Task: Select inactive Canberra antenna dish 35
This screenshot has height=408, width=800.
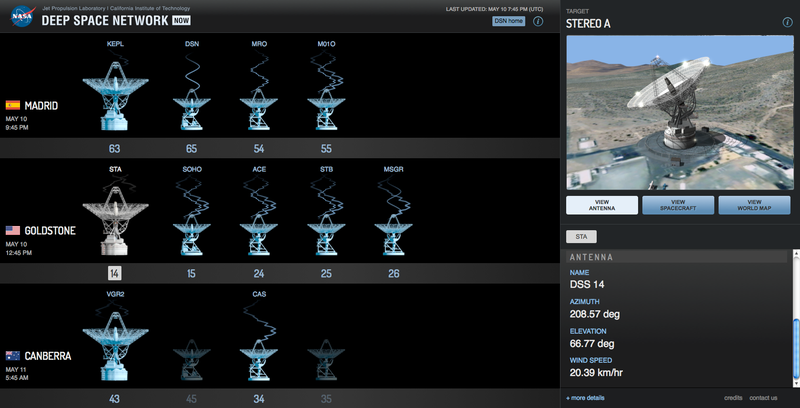Action: (326, 360)
